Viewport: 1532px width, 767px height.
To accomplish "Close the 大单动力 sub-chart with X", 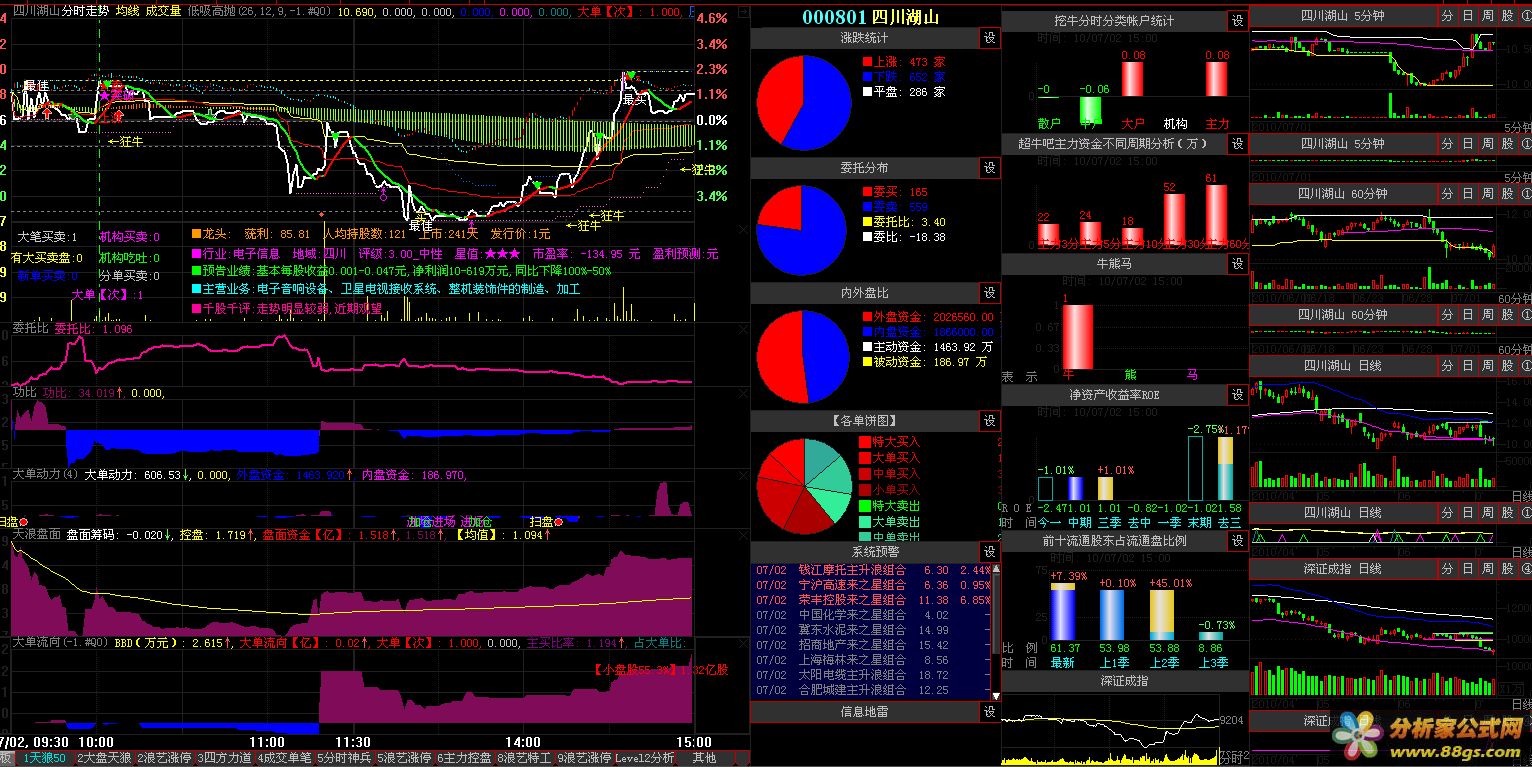I will coord(741,475).
